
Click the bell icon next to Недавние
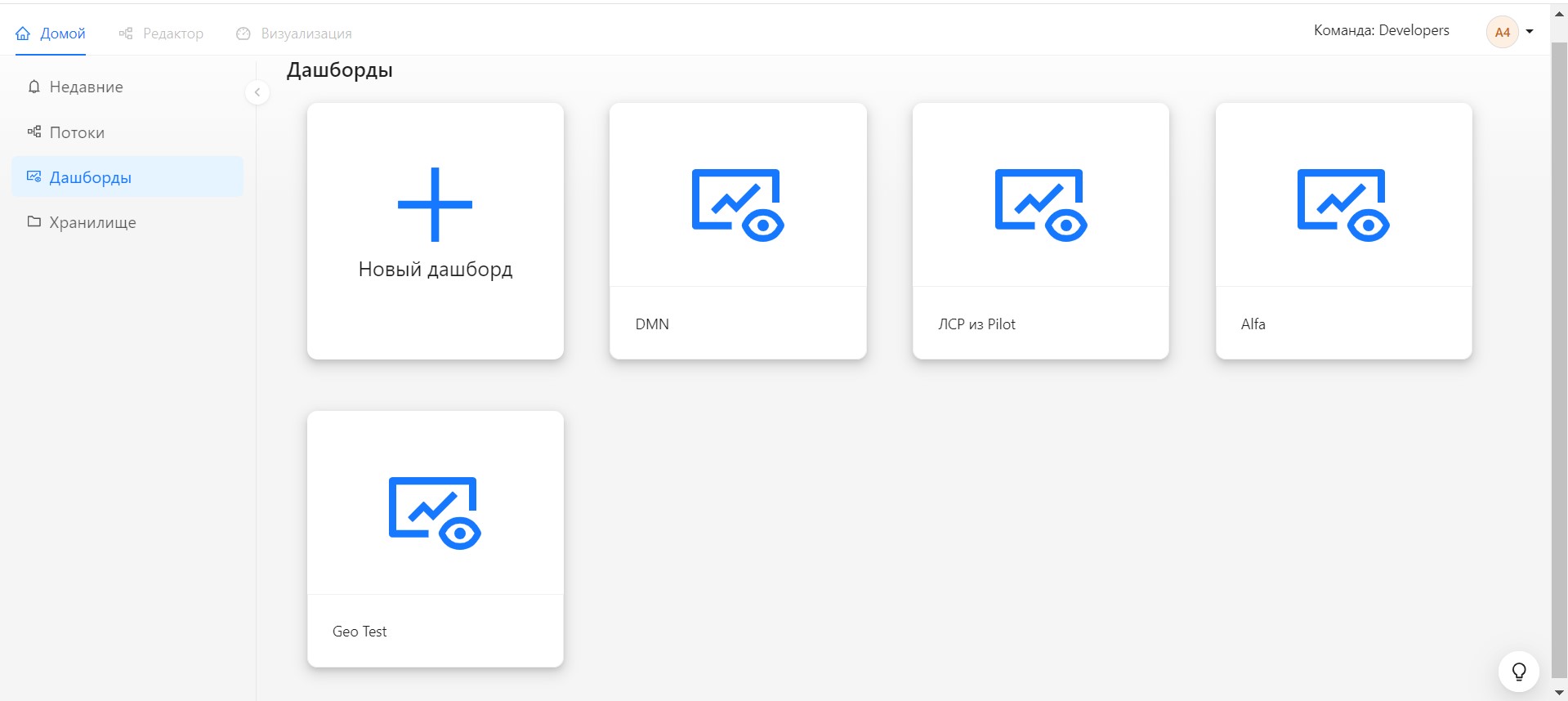[34, 87]
